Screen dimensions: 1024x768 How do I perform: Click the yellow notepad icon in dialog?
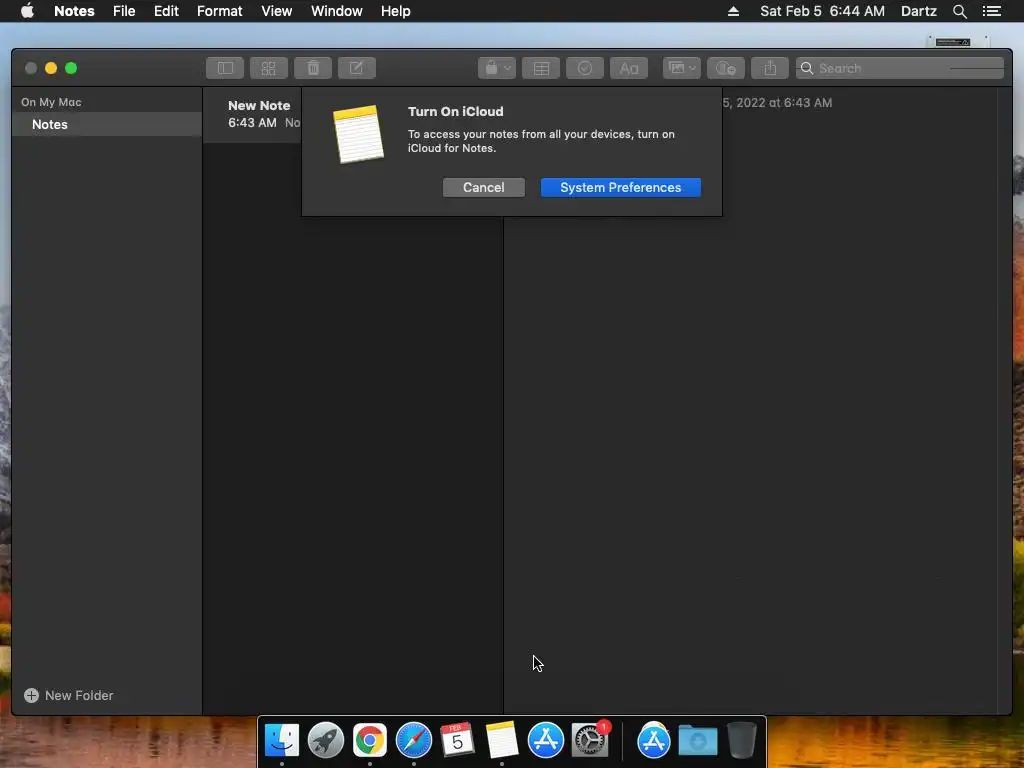(358, 135)
